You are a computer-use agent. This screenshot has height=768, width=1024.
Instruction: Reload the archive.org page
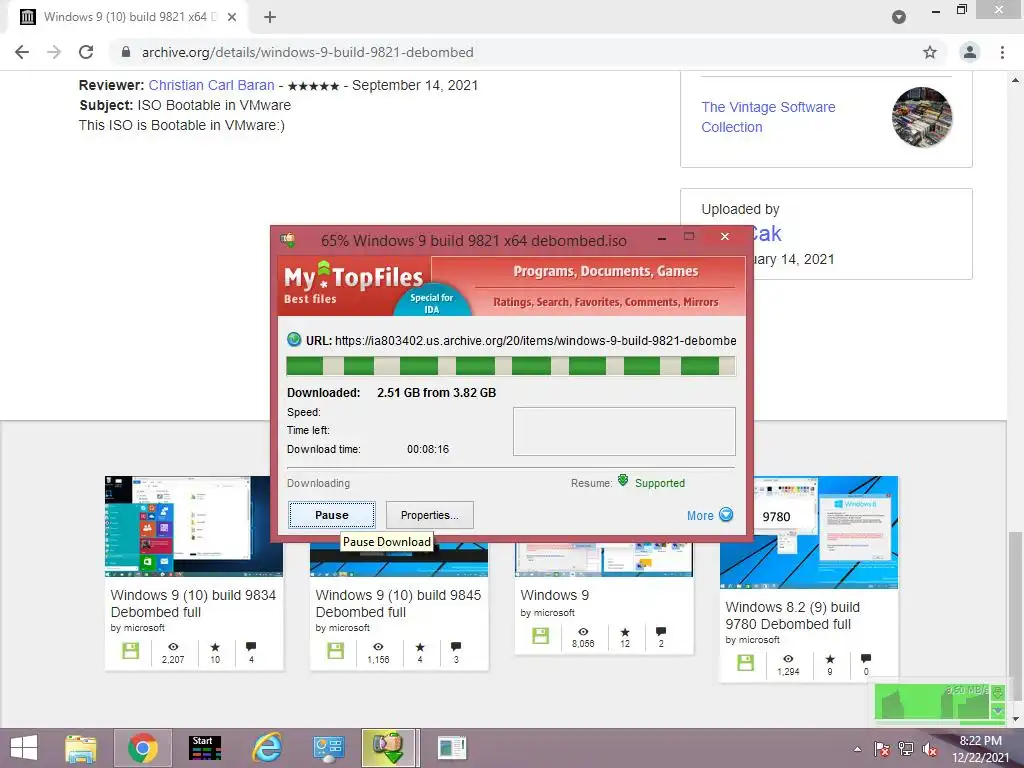tap(86, 52)
